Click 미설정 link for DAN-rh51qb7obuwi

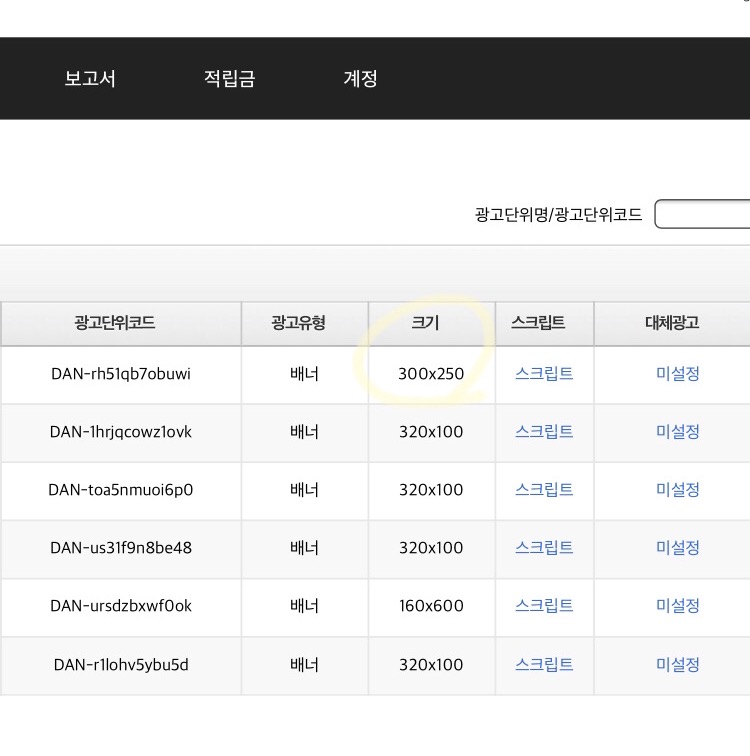(x=678, y=374)
